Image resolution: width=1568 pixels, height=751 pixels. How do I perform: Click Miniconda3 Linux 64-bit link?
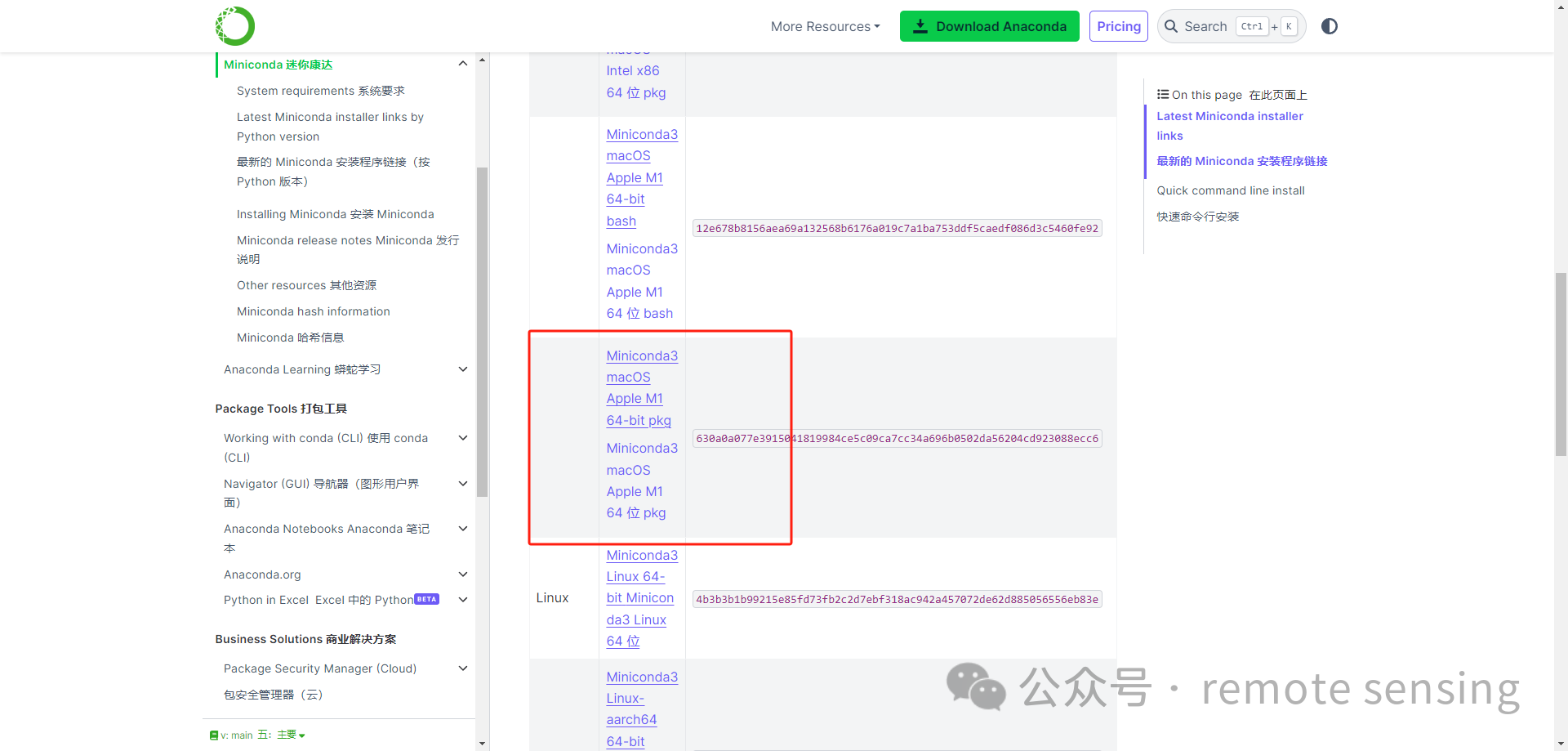click(x=642, y=598)
